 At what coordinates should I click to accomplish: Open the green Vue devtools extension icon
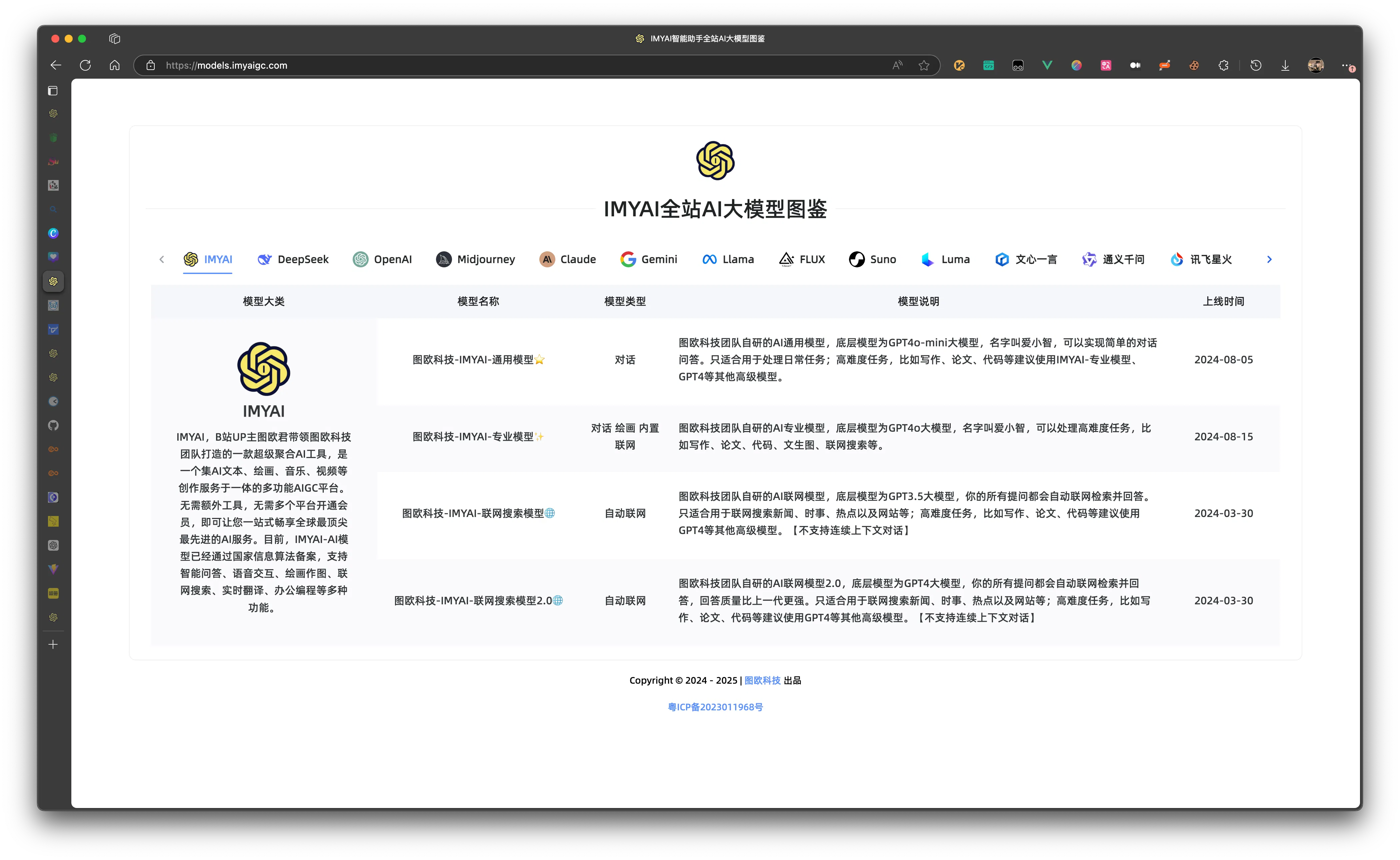[x=1047, y=65]
